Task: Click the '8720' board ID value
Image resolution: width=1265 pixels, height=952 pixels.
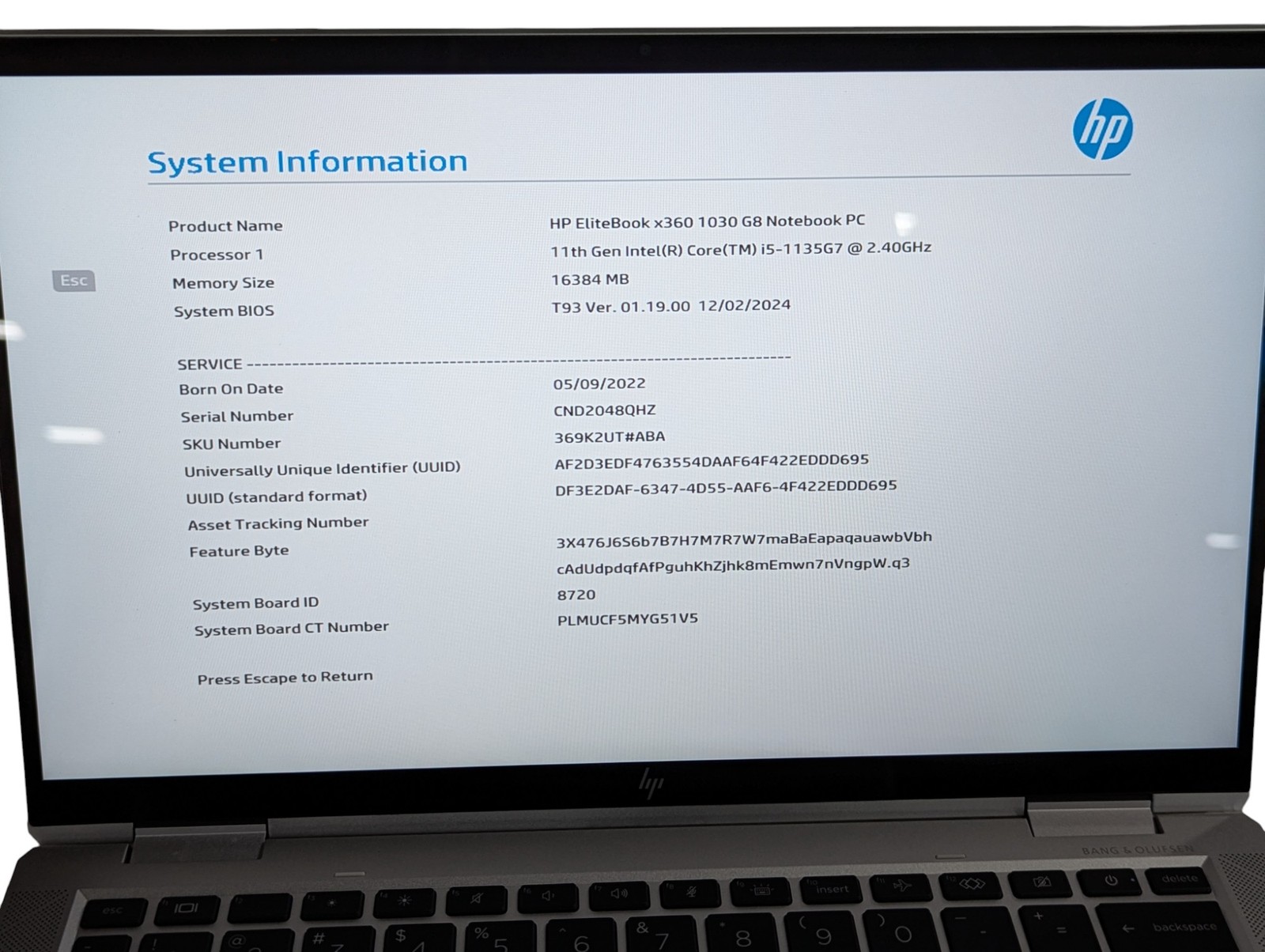Action: coord(576,595)
